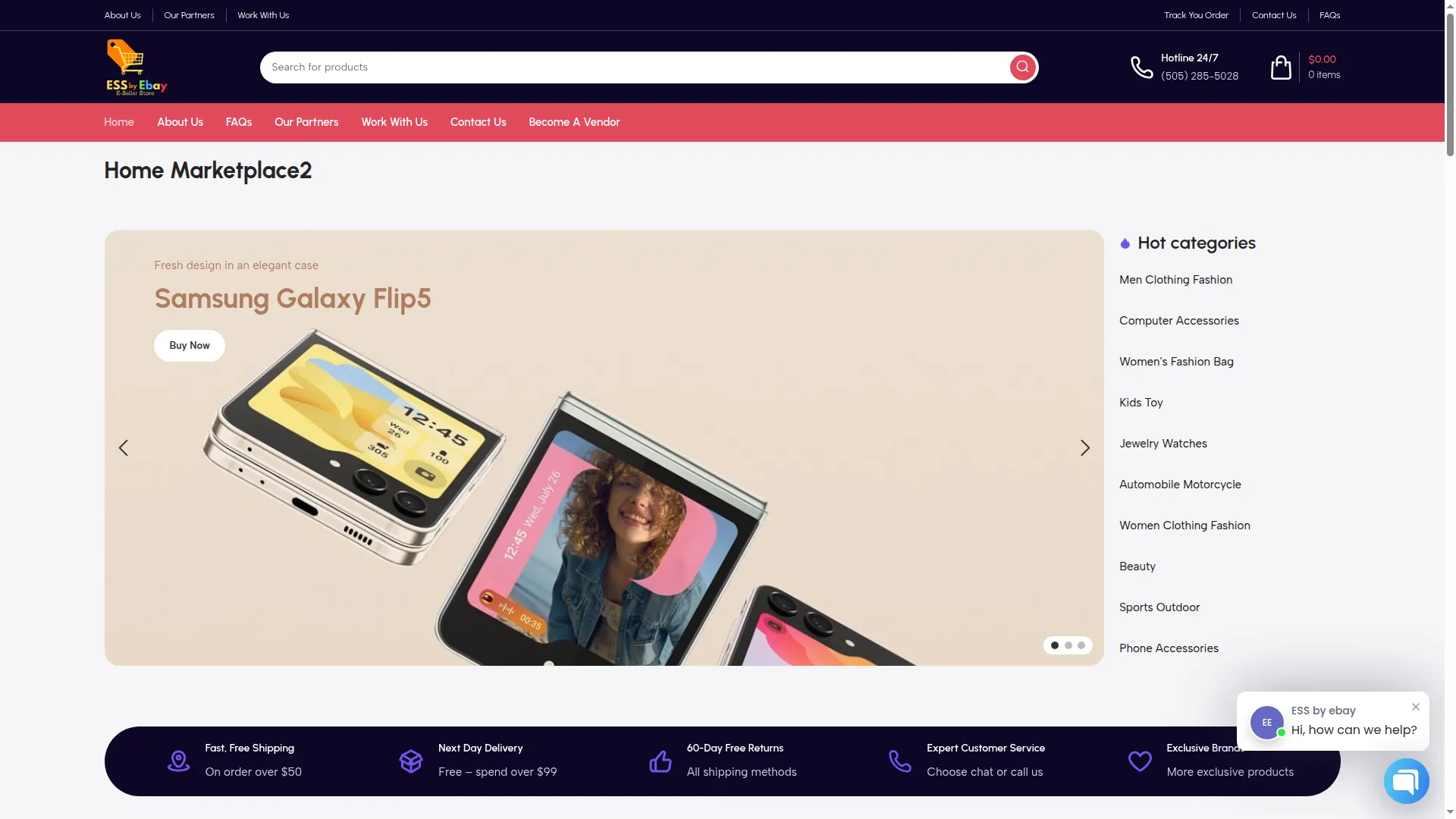Image resolution: width=1456 pixels, height=819 pixels.
Task: Open the shopping bag cart icon
Action: (1281, 67)
